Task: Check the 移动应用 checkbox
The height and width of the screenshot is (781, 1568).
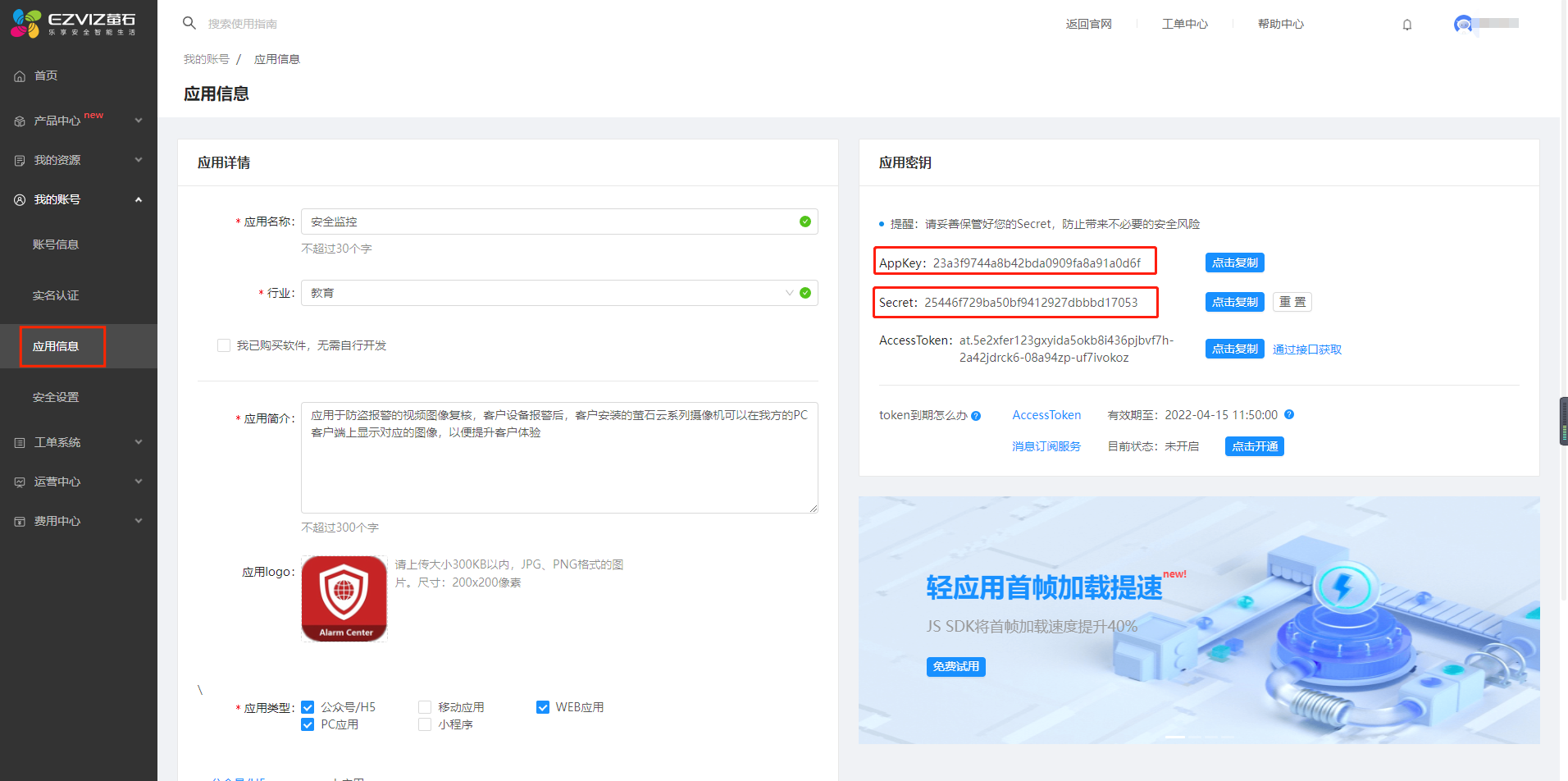Action: click(x=425, y=707)
